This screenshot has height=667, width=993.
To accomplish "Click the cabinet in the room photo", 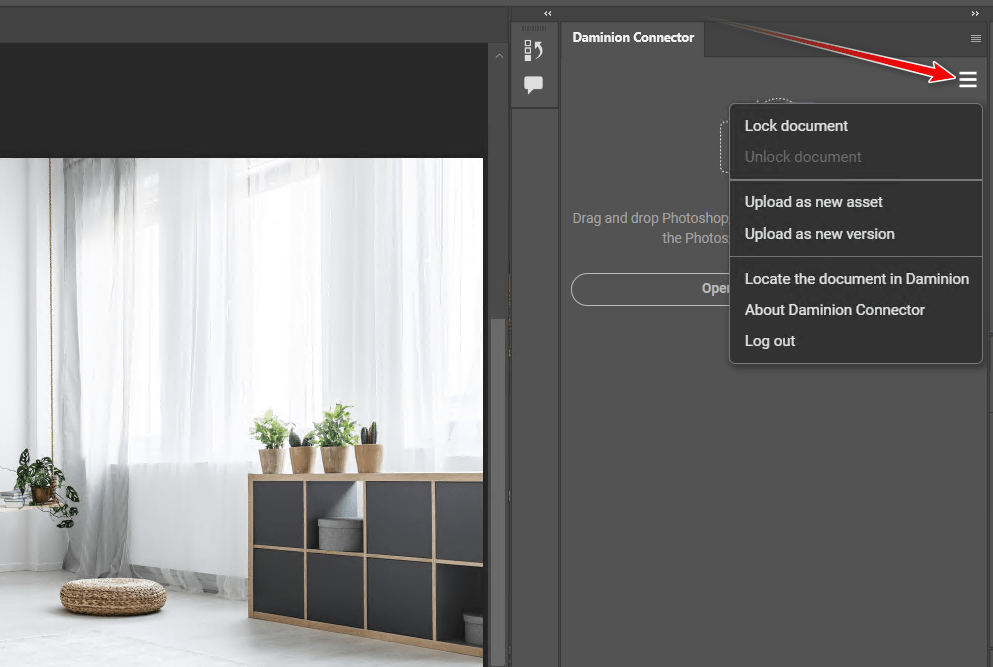I will tap(365, 560).
